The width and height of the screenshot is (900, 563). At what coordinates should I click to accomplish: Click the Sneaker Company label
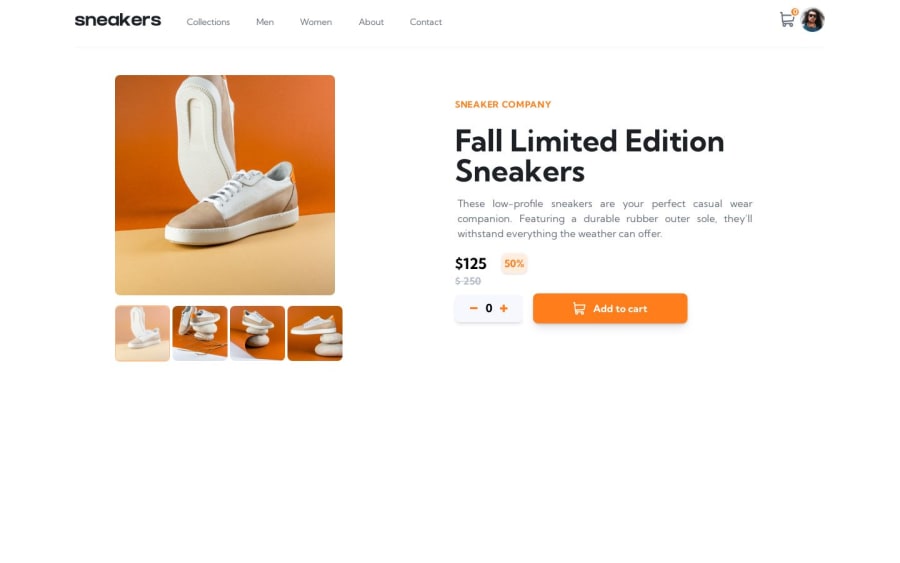click(x=503, y=104)
